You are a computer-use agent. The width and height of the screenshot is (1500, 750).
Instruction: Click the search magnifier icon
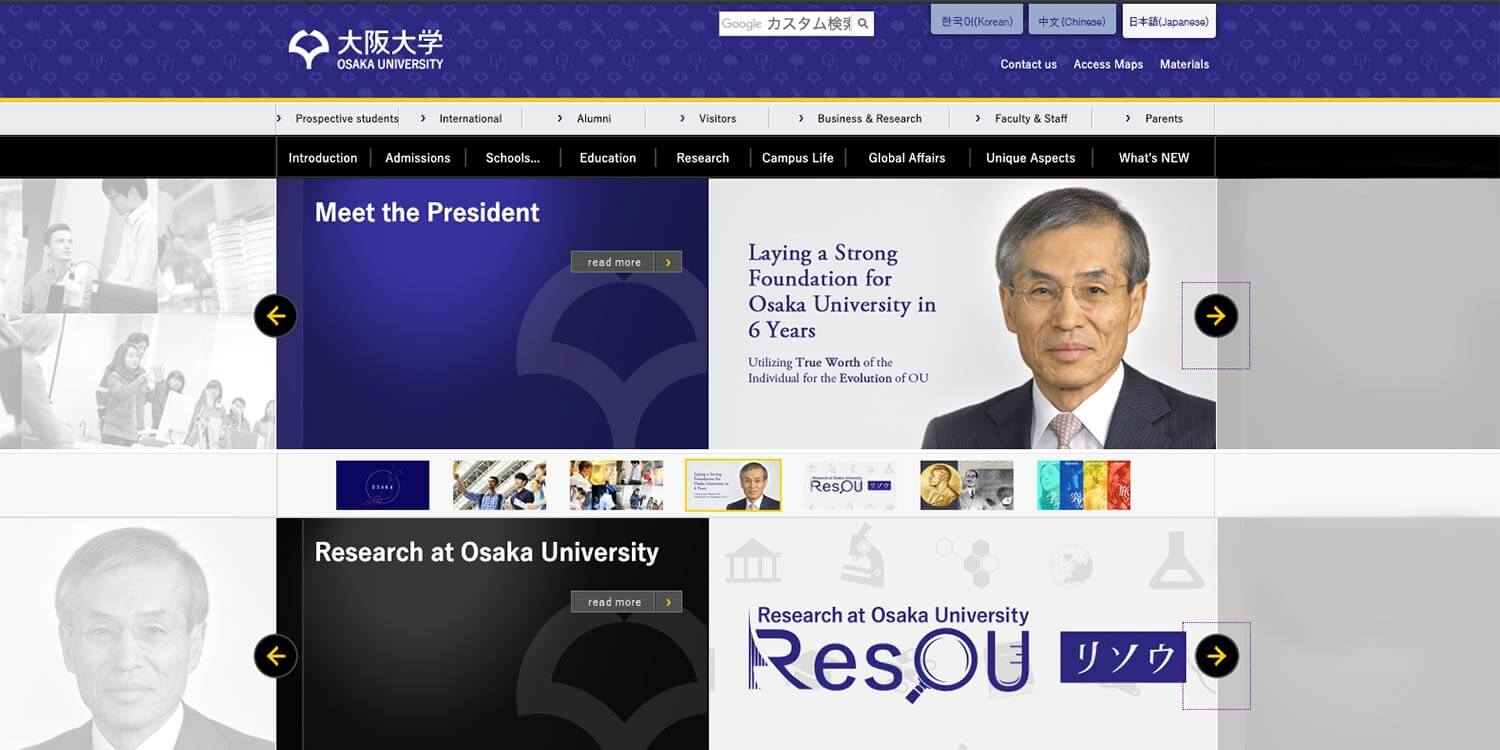point(863,24)
